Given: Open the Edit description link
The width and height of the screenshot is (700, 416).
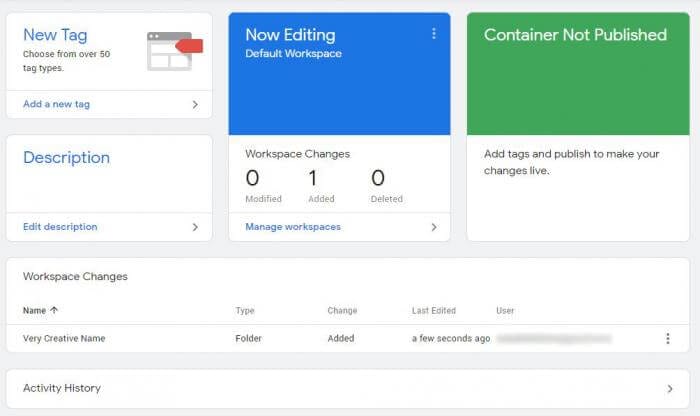Looking at the screenshot, I should click(x=60, y=227).
